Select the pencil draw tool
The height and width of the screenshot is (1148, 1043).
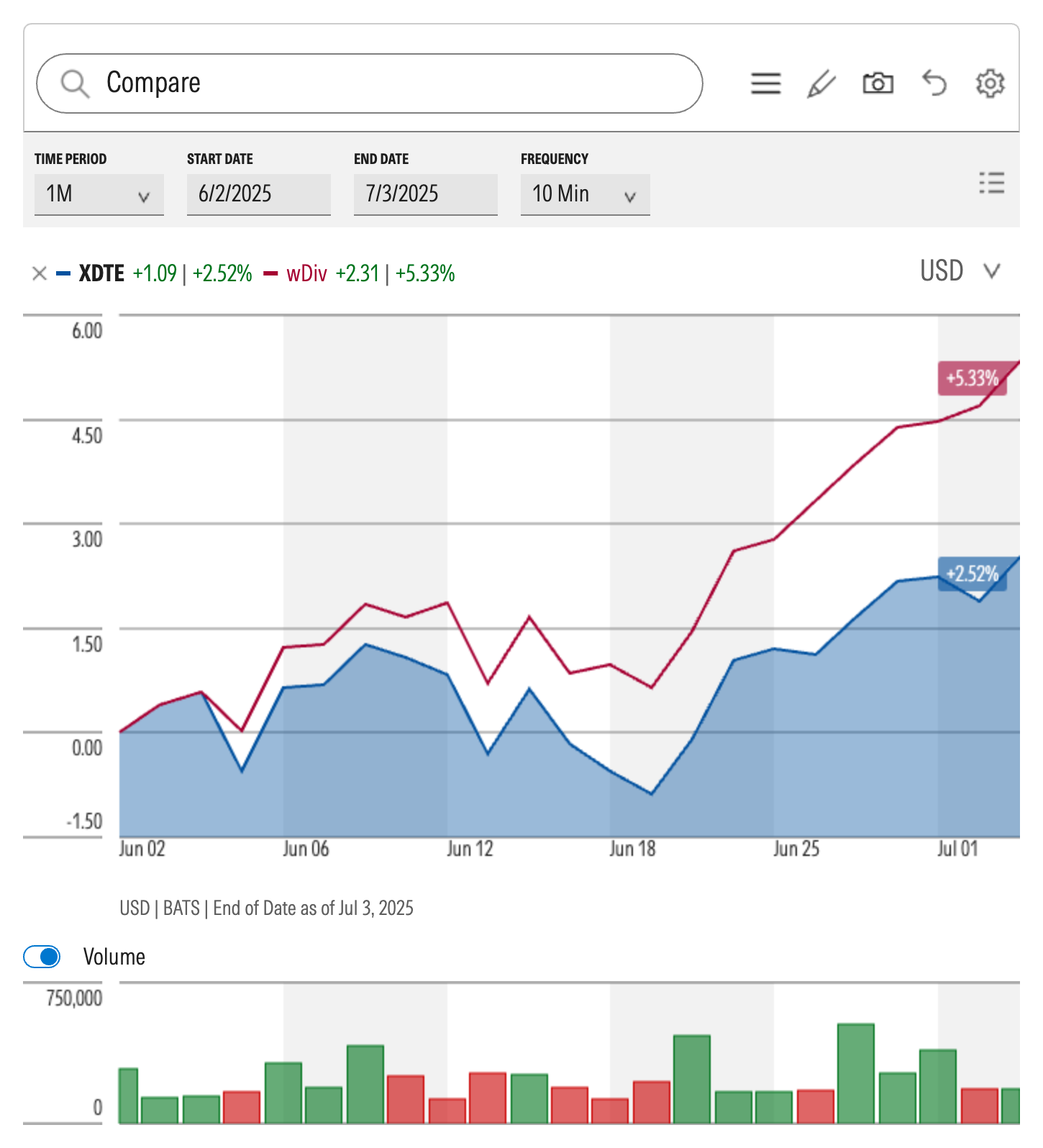pyautogui.click(x=821, y=83)
